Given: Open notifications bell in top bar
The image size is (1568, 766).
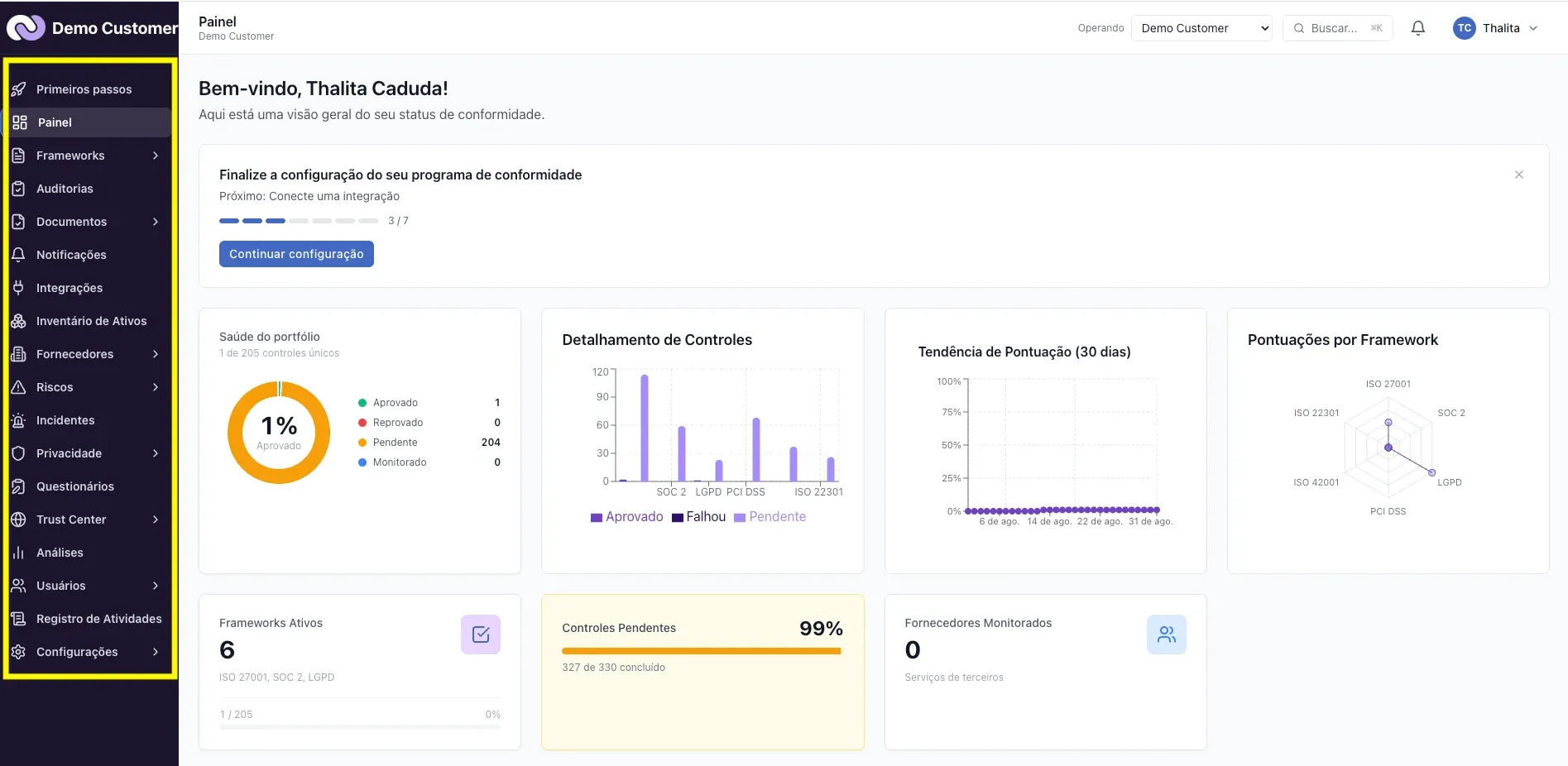Looking at the screenshot, I should 1418,28.
